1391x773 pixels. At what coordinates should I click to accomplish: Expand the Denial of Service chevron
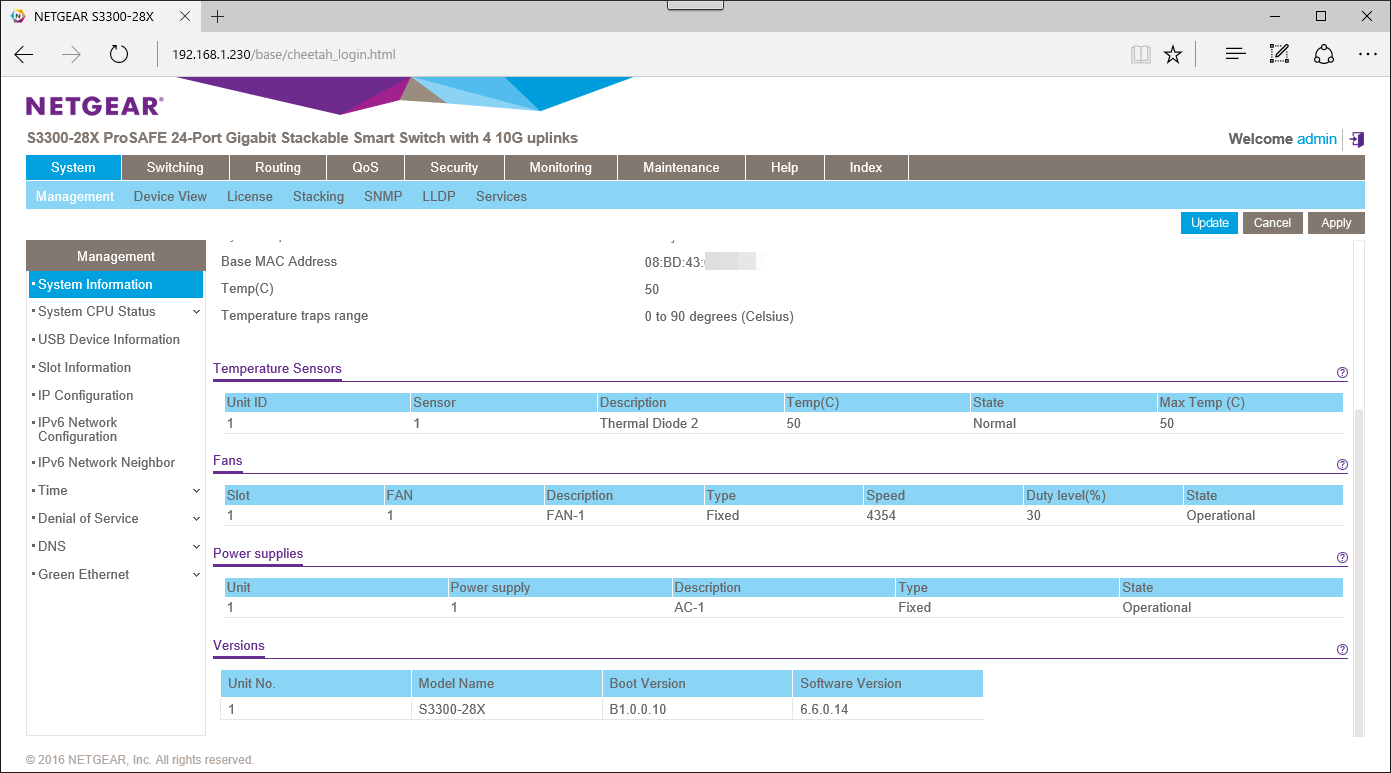196,519
